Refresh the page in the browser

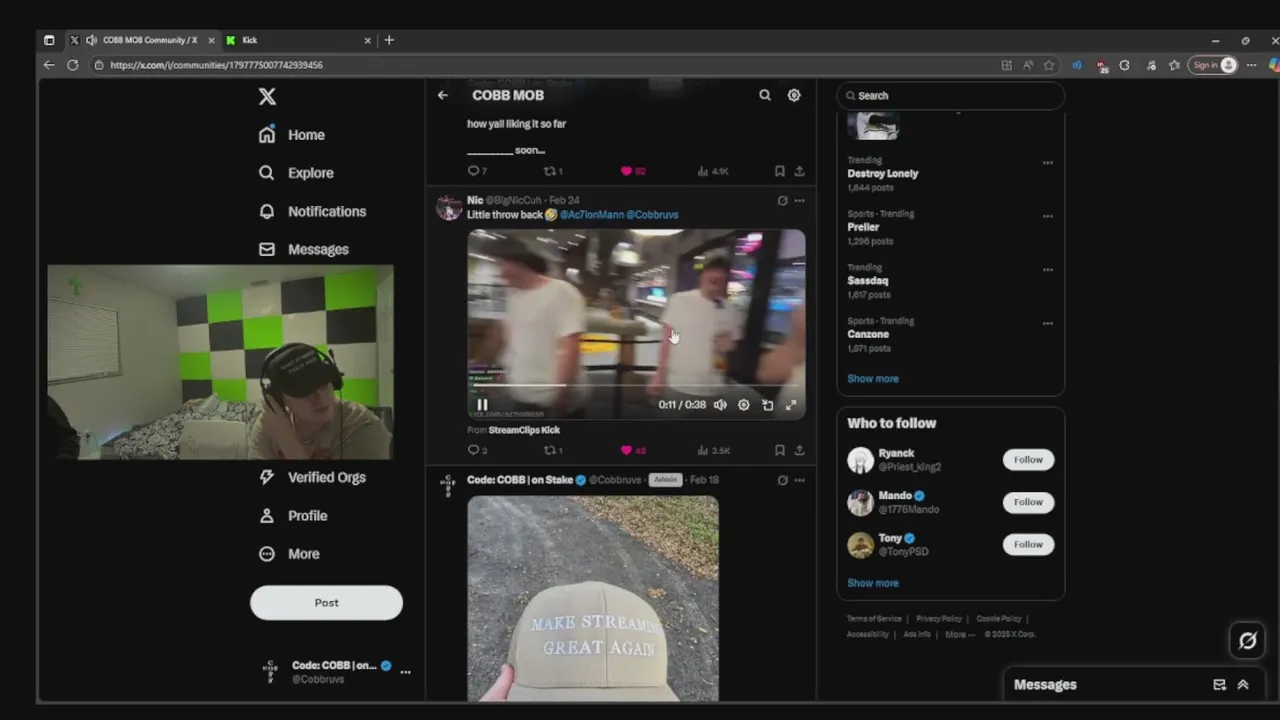point(72,65)
